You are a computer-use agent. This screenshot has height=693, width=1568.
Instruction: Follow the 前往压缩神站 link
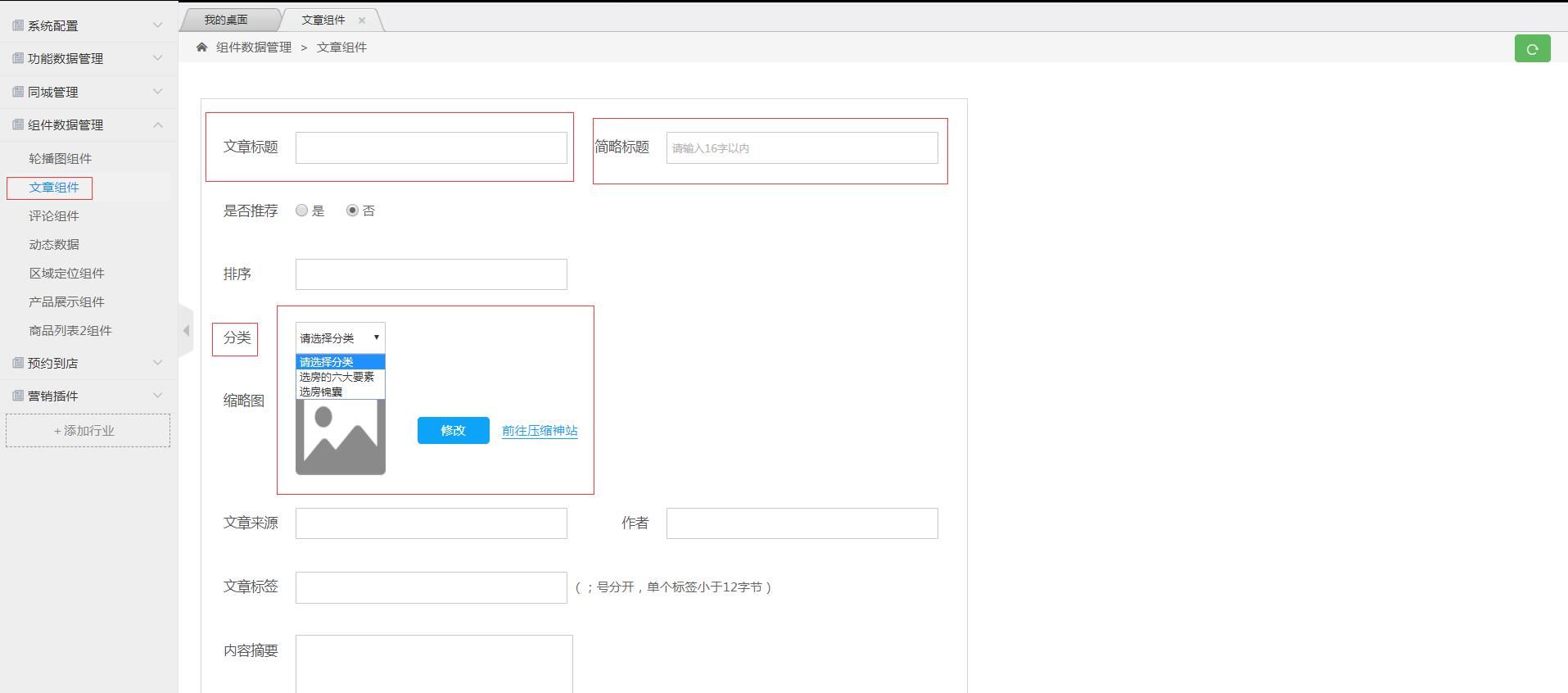point(540,431)
